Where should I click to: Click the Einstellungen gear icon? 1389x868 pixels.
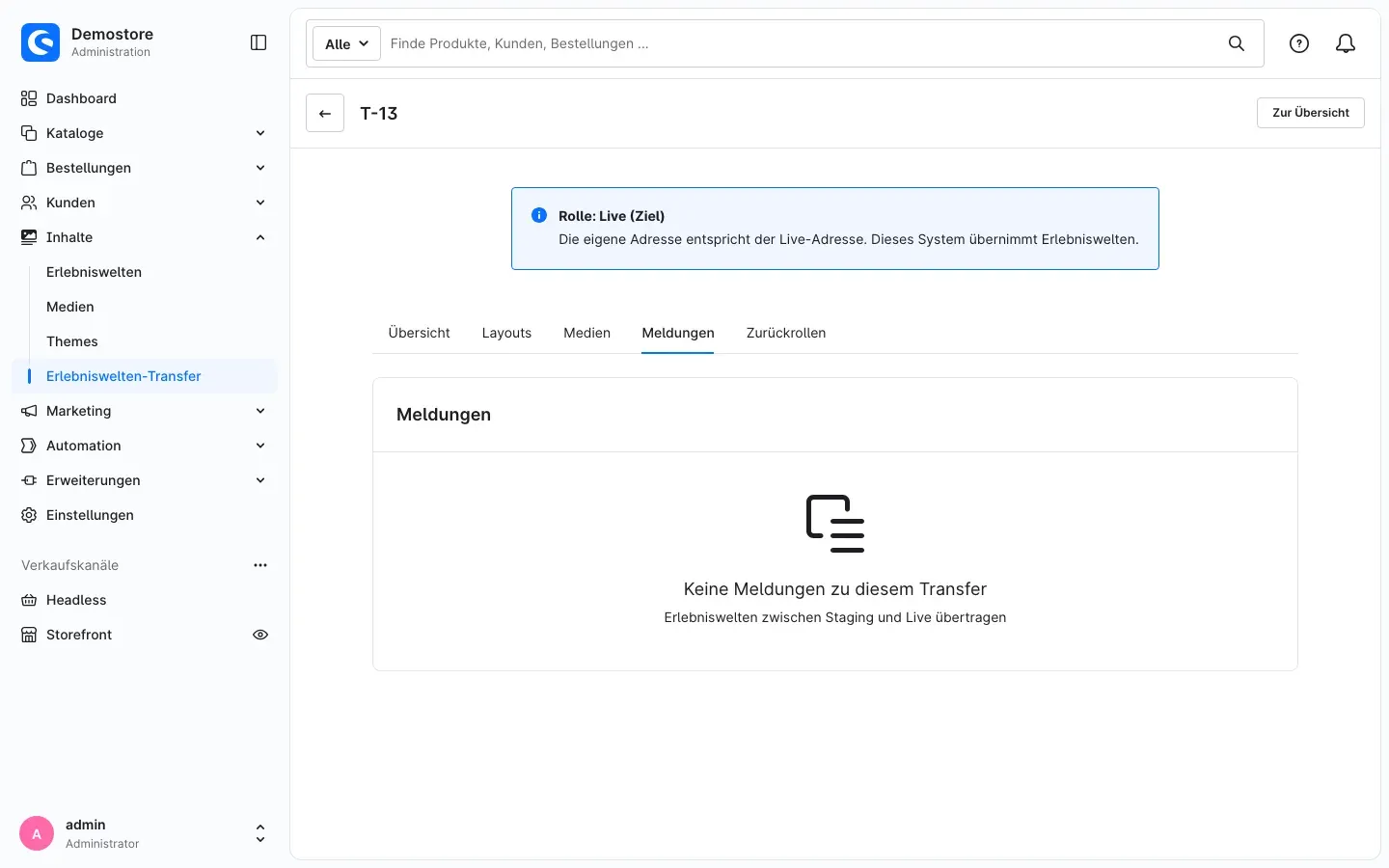(29, 515)
